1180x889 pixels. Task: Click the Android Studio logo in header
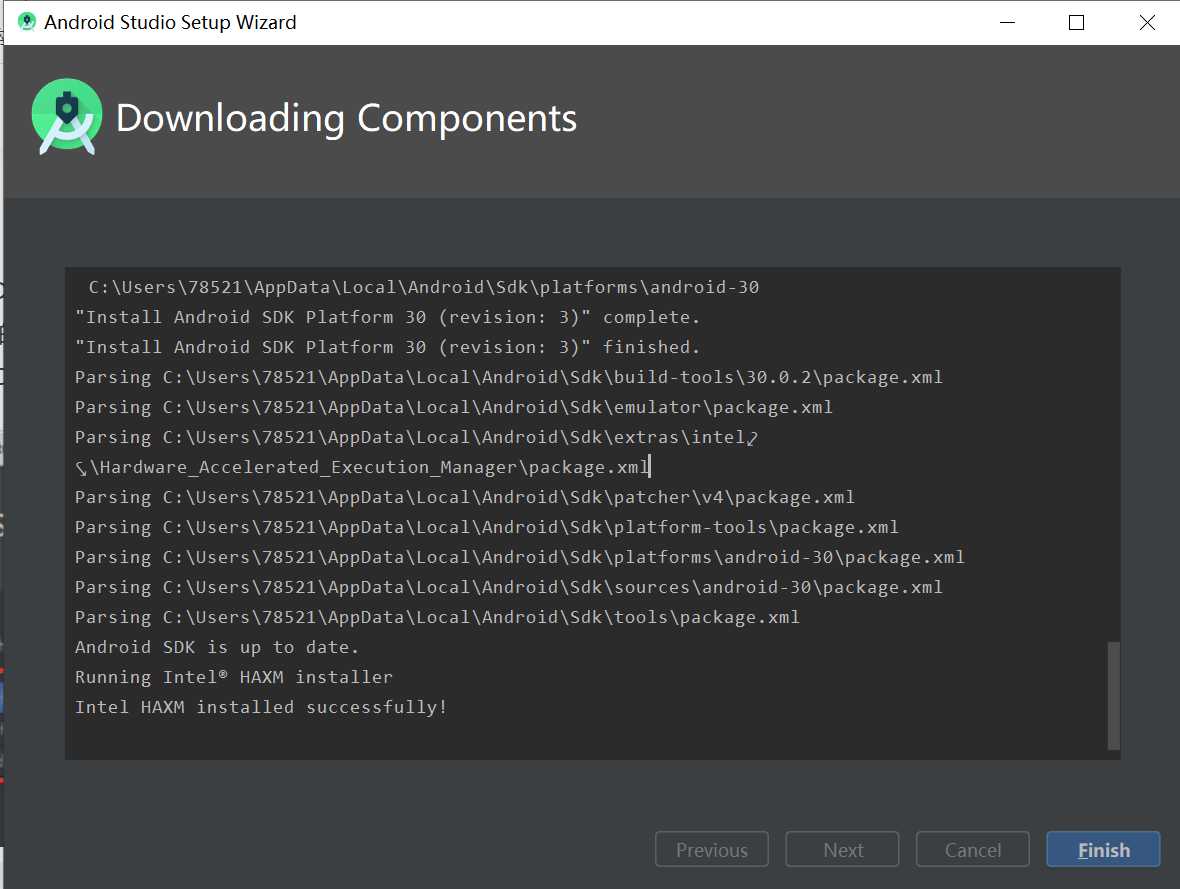67,117
